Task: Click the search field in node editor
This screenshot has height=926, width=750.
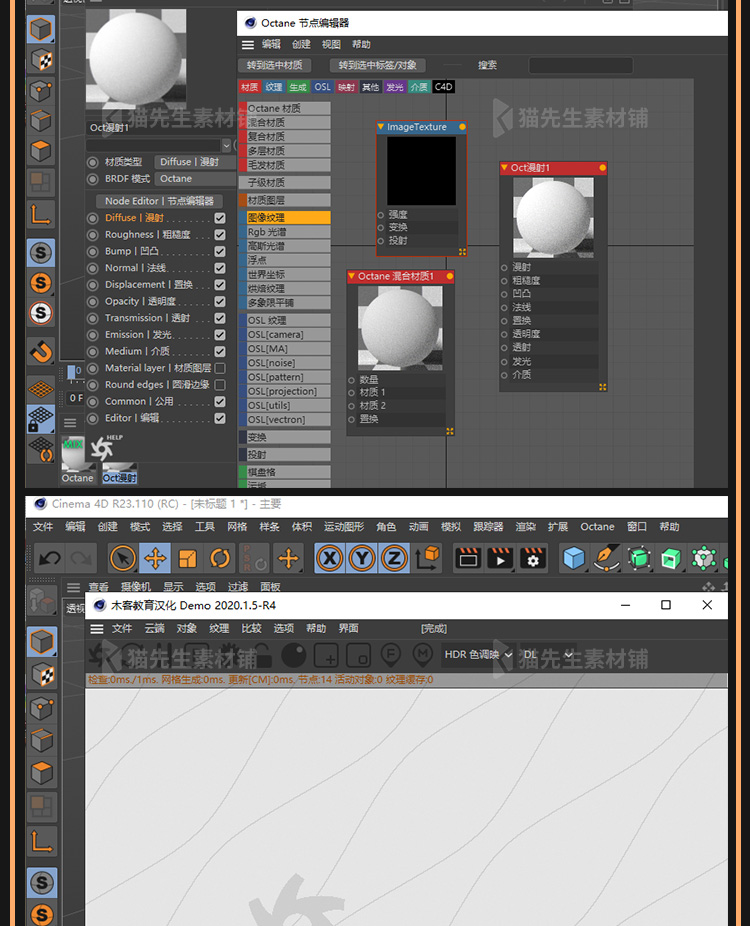Action: pos(580,66)
